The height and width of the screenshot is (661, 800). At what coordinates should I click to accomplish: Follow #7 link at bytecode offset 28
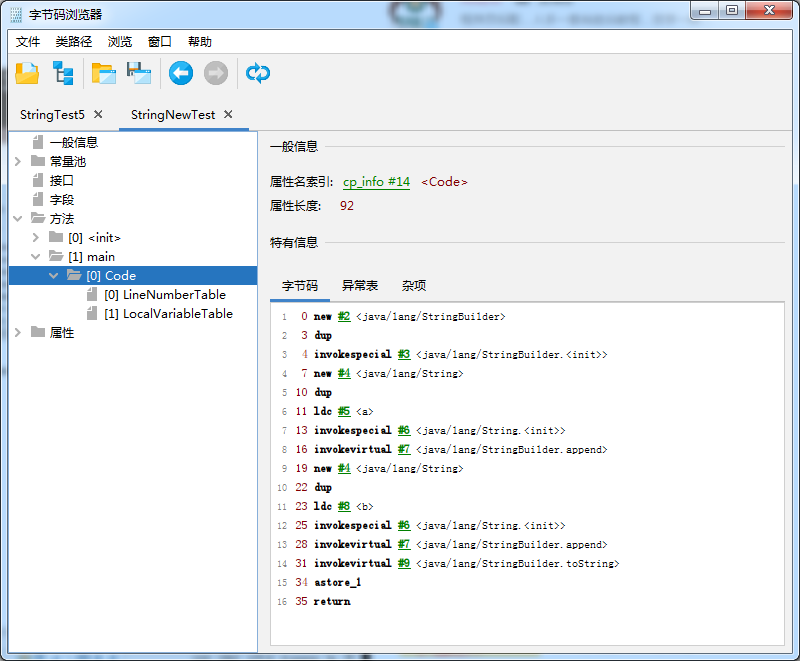coord(404,545)
